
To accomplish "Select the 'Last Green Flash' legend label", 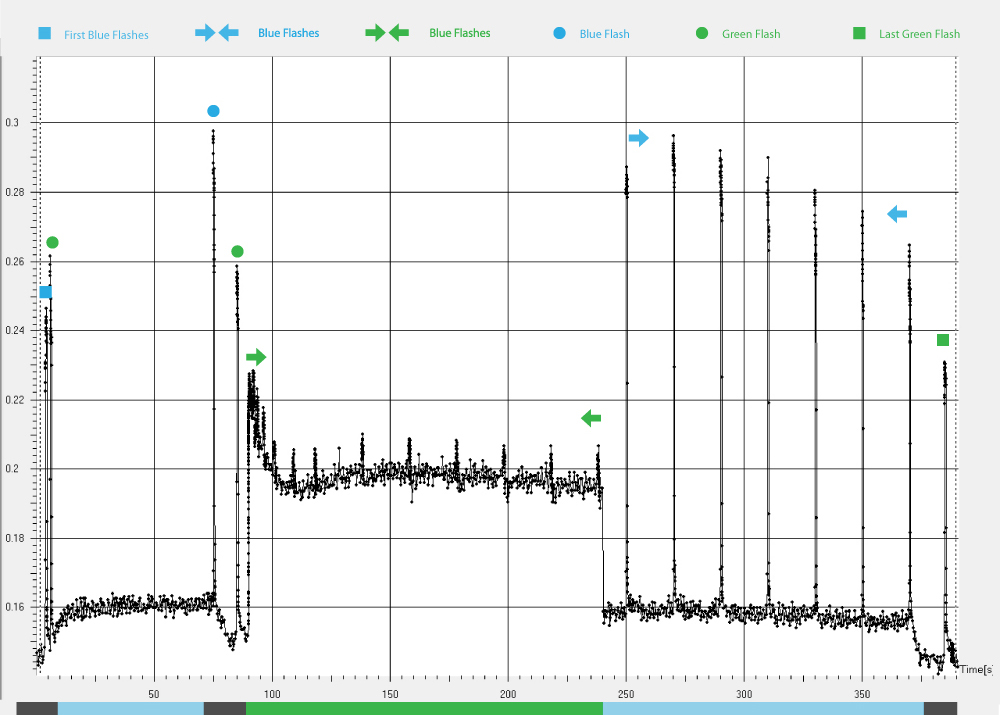I will pyautogui.click(x=919, y=34).
